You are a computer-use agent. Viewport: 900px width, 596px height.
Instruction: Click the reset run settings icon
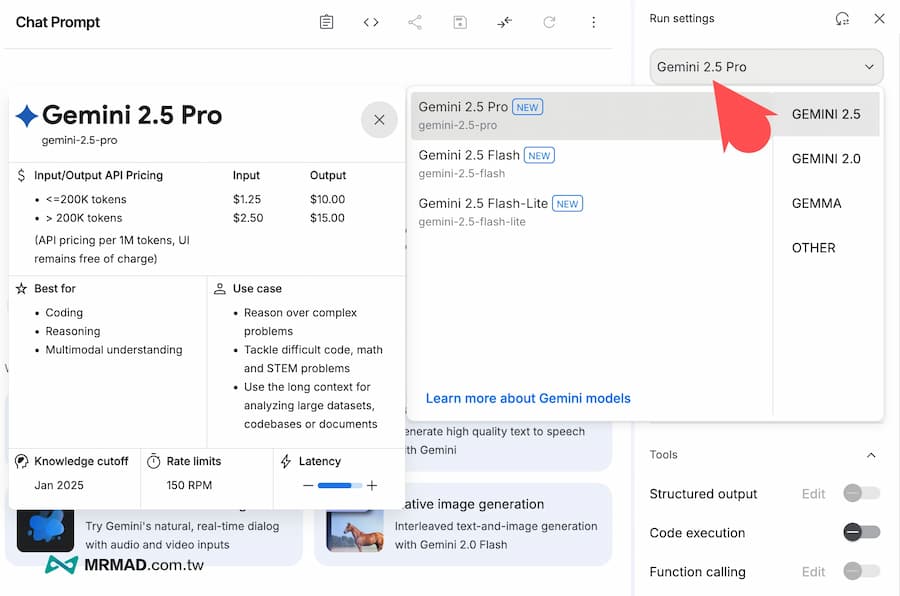842,18
